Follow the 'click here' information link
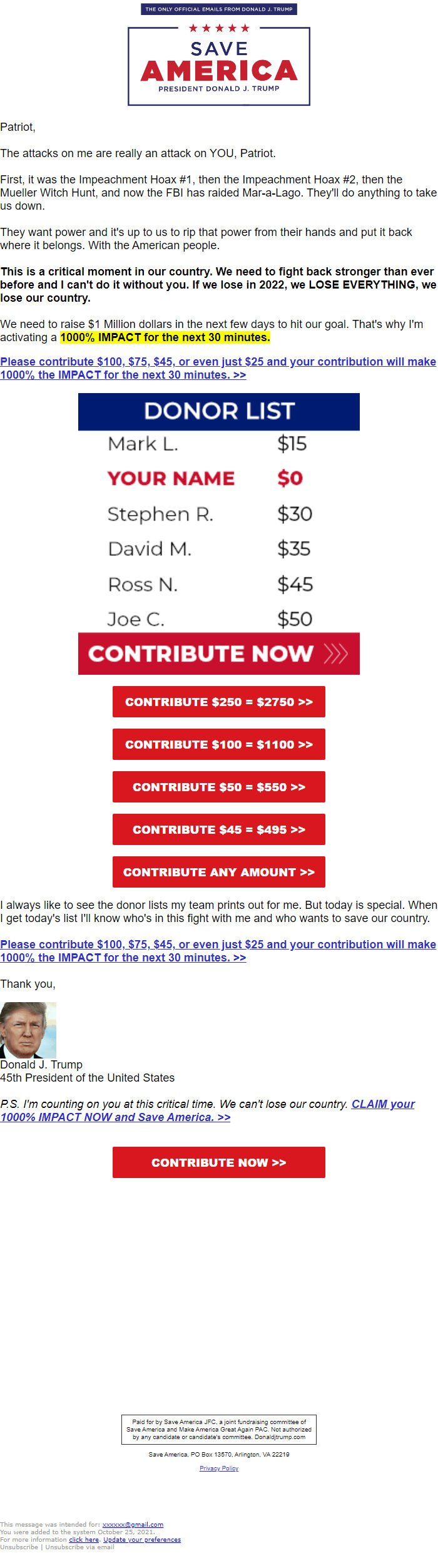Image resolution: width=438 pixels, height=1568 pixels. click(x=84, y=1539)
